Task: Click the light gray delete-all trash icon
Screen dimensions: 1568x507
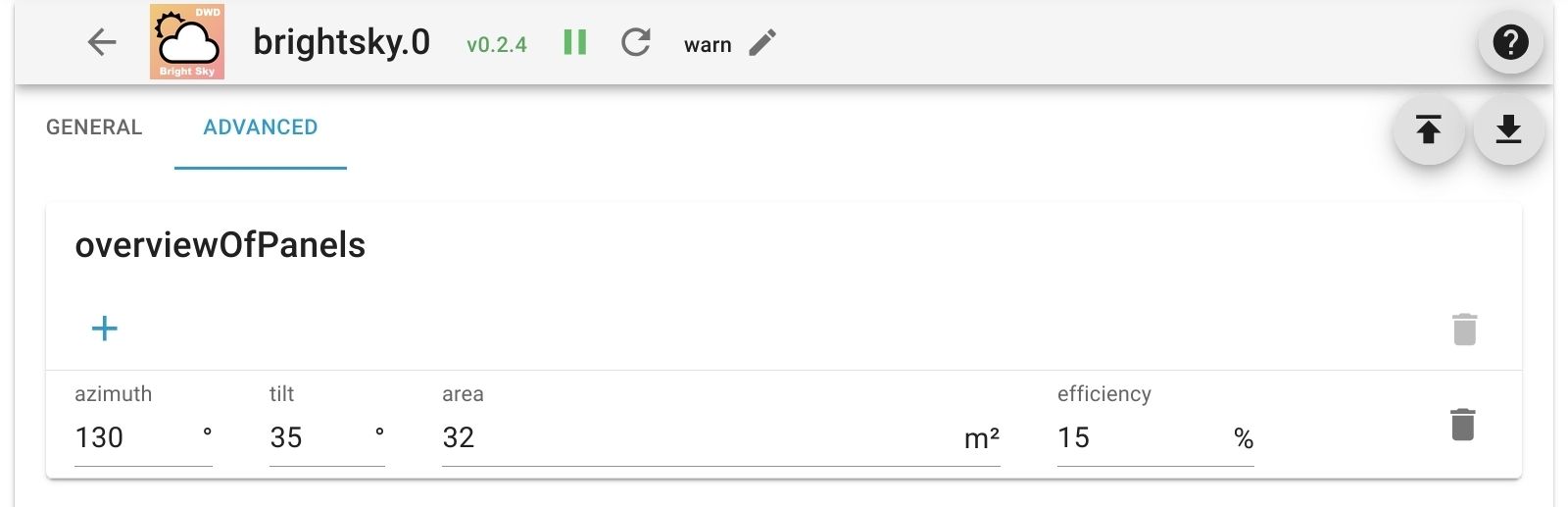Action: tap(1464, 330)
